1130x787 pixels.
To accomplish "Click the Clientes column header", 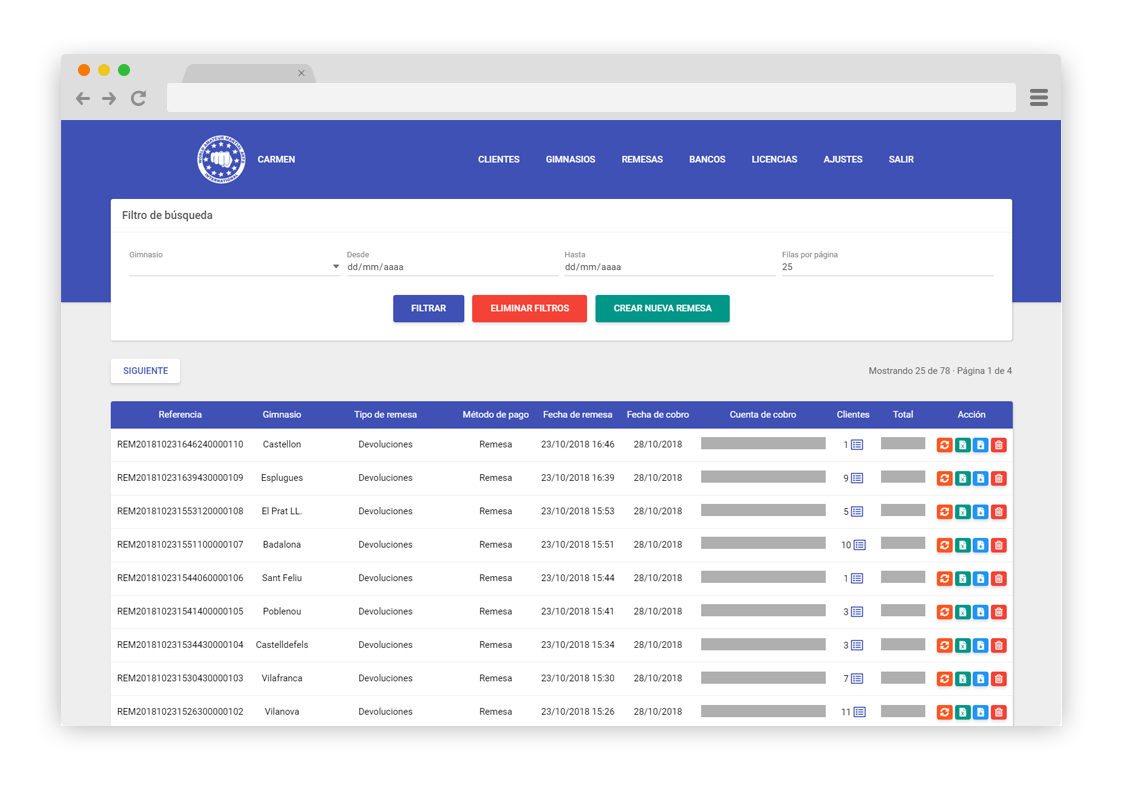I will (853, 414).
